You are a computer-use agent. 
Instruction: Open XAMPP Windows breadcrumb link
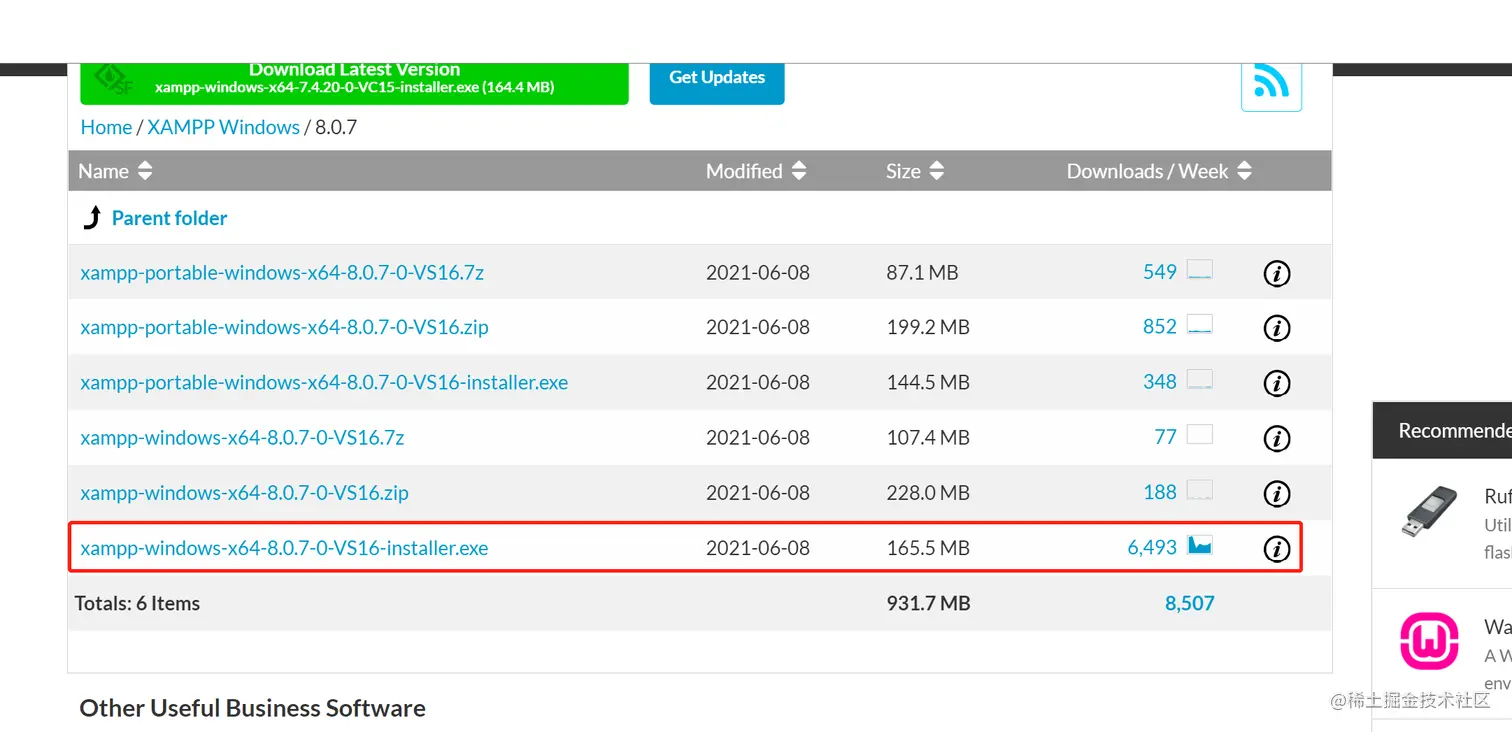point(223,127)
